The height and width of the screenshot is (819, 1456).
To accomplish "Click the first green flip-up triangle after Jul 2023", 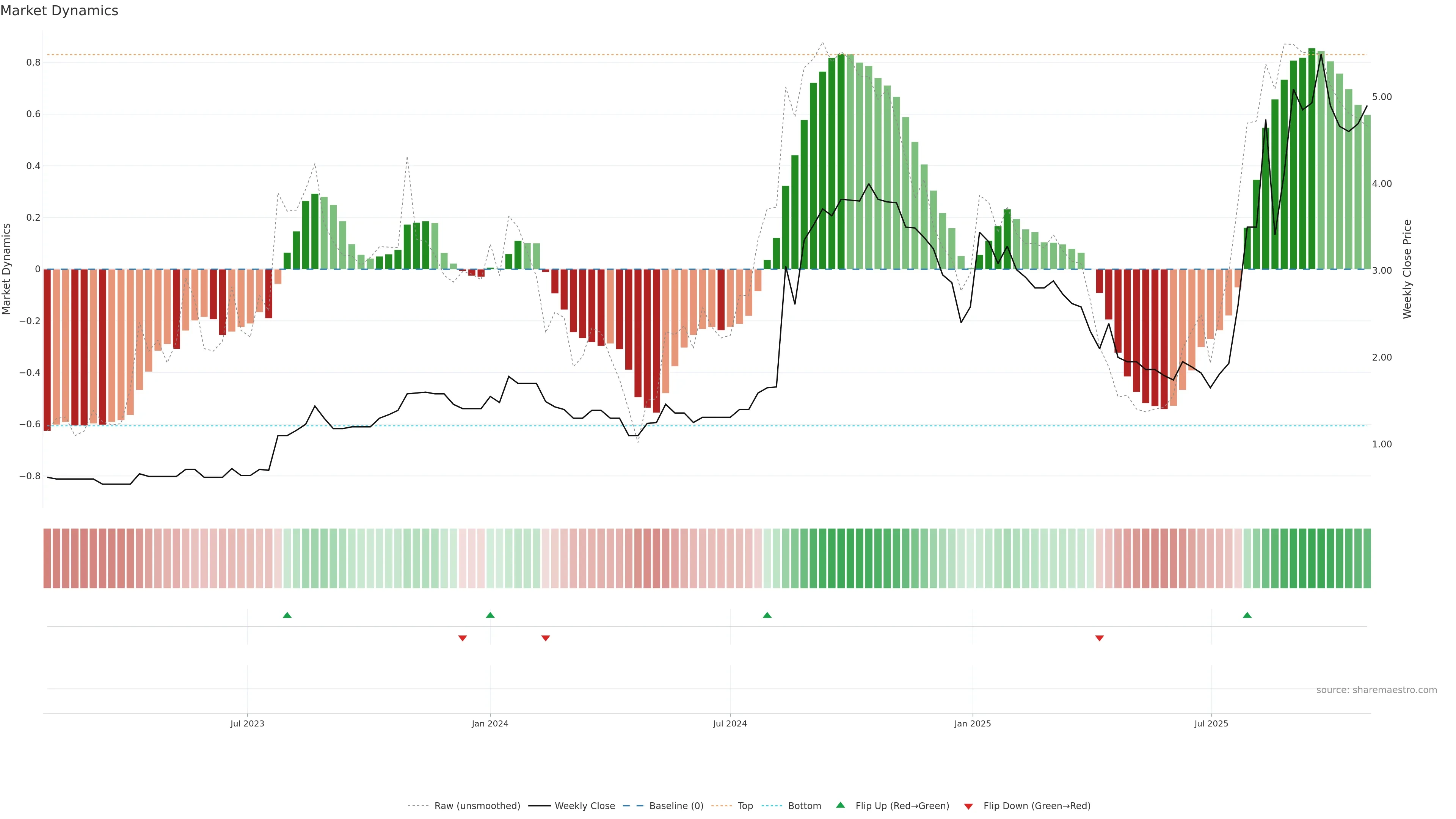I will 287,615.
